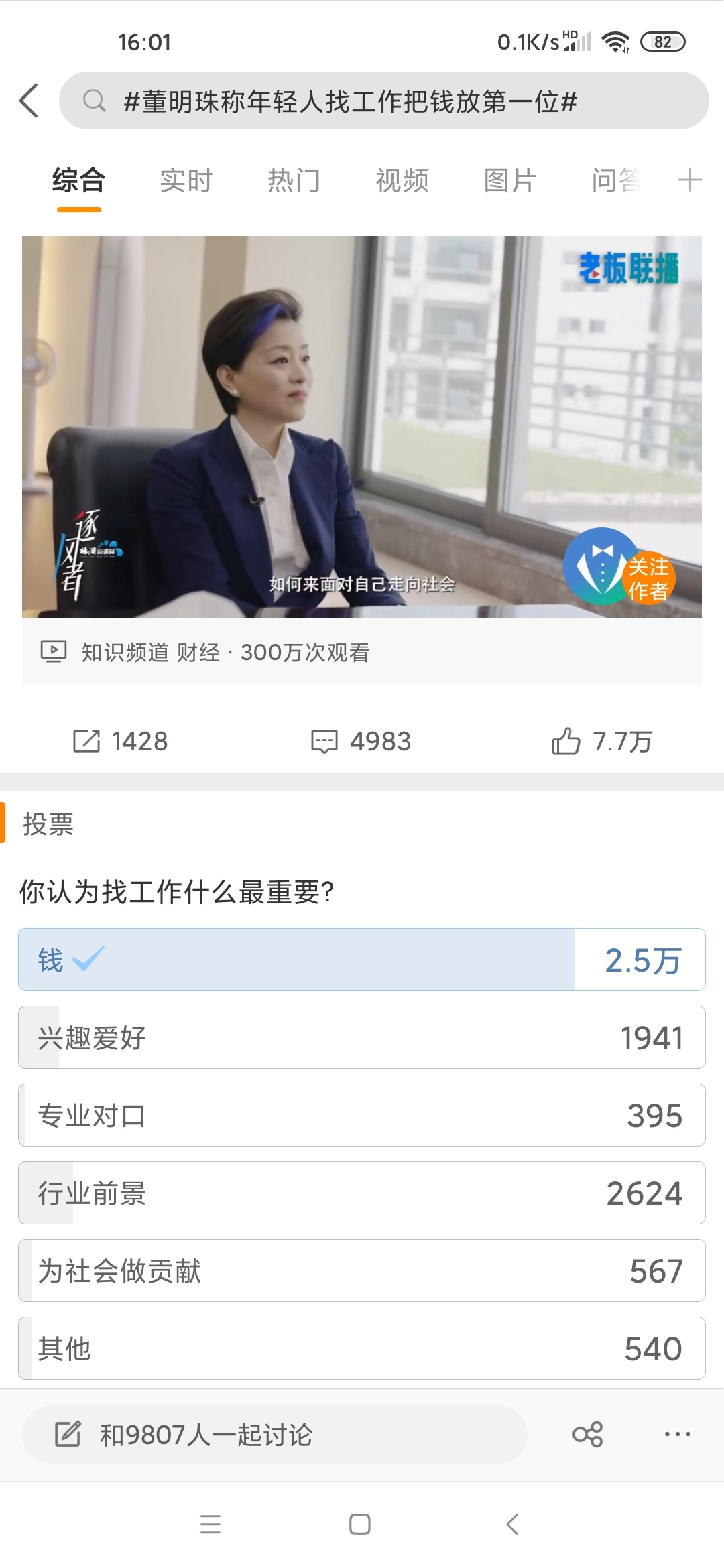This screenshot has width=724, height=1568.
Task: Add a channel with the plus icon
Action: click(690, 180)
